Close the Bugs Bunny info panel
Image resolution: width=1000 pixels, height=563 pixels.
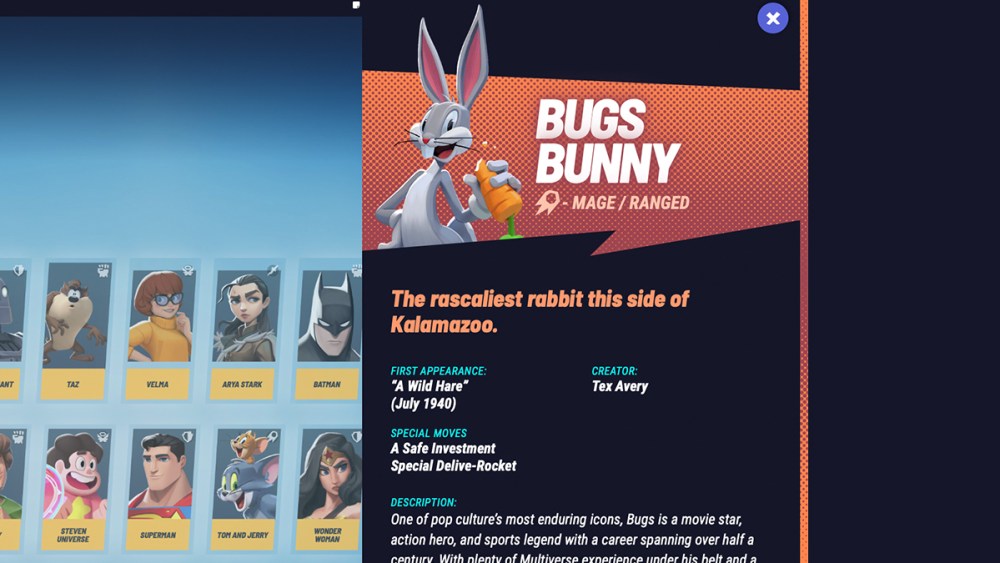point(772,18)
